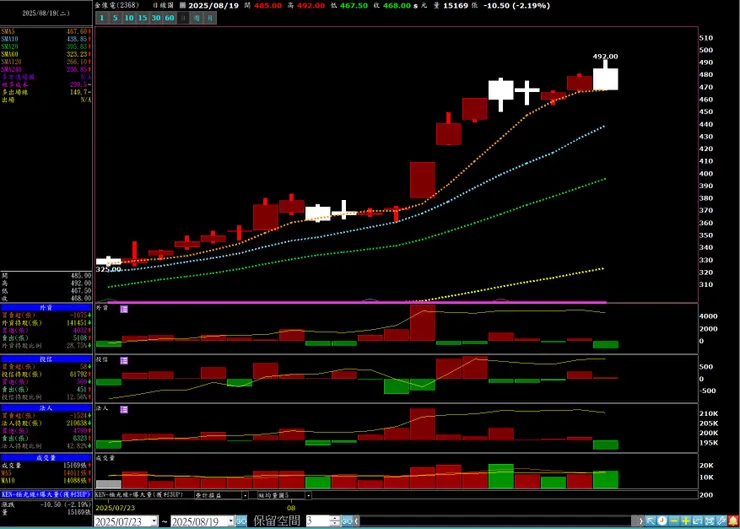Click the purple list icon in 投信 panel

[124, 361]
